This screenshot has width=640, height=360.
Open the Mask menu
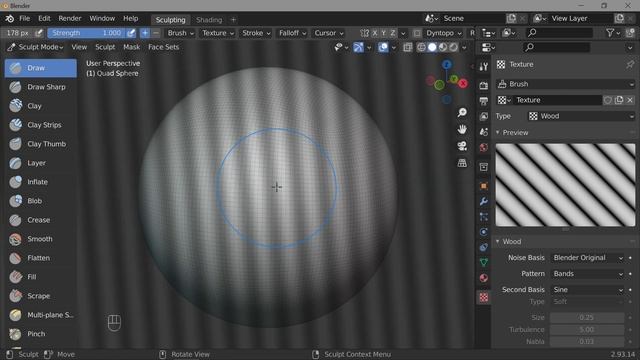[131, 47]
